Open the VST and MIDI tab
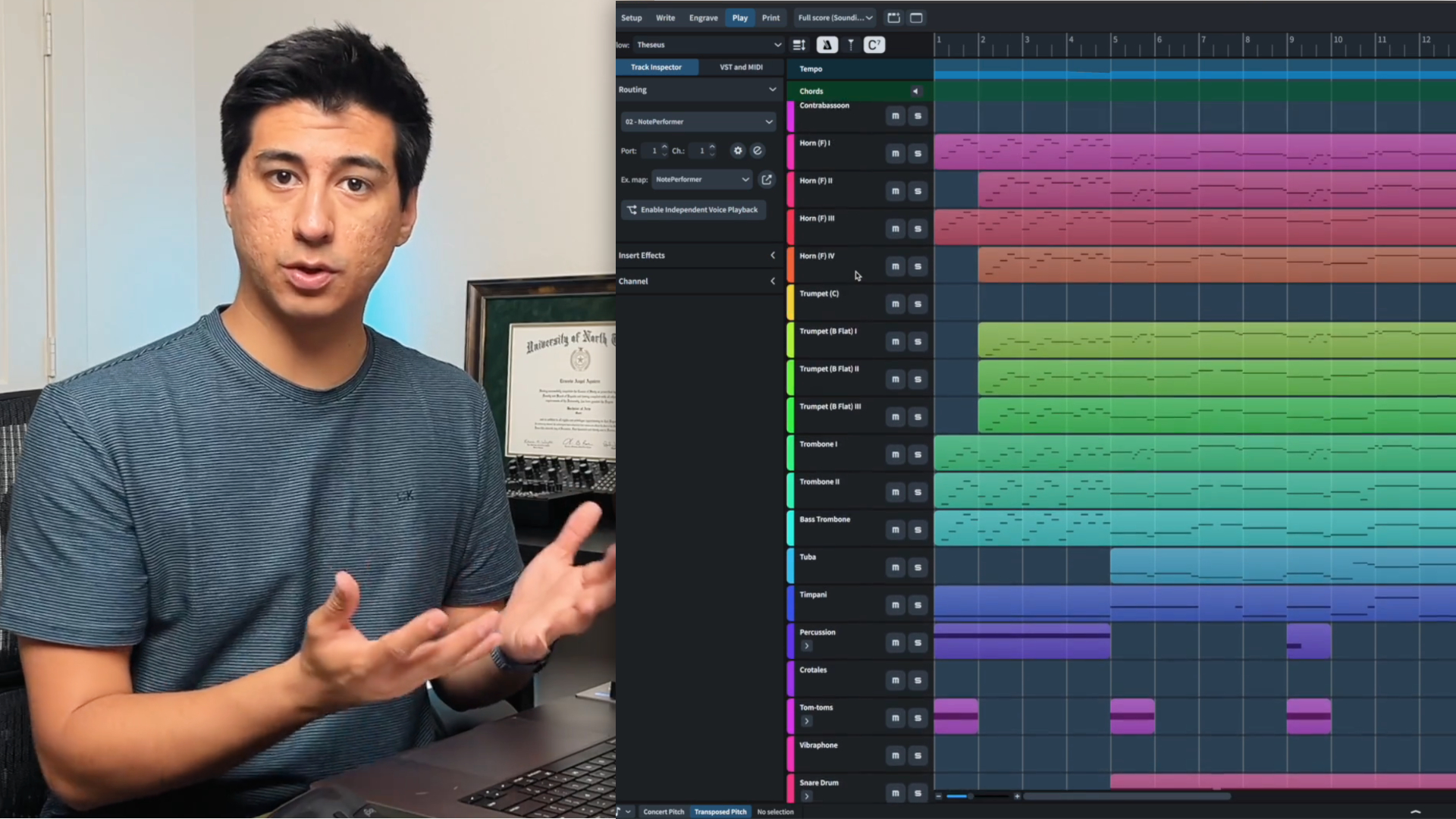 coord(741,67)
